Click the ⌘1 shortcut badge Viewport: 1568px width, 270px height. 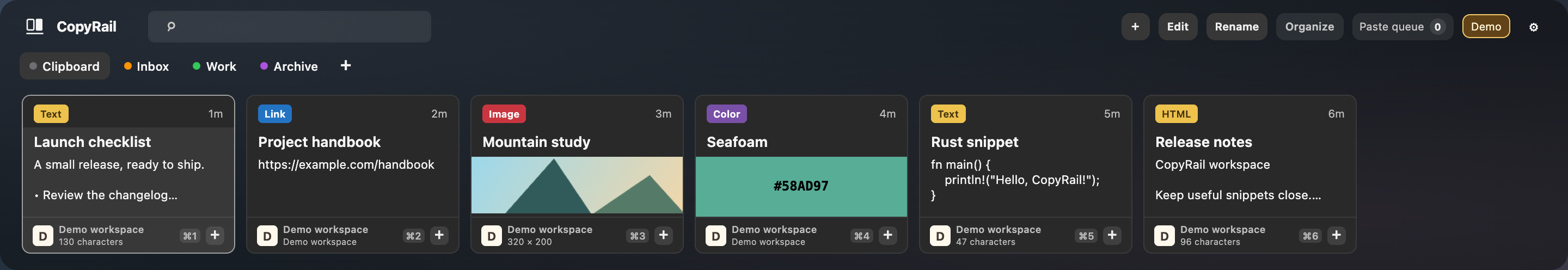[x=190, y=236]
